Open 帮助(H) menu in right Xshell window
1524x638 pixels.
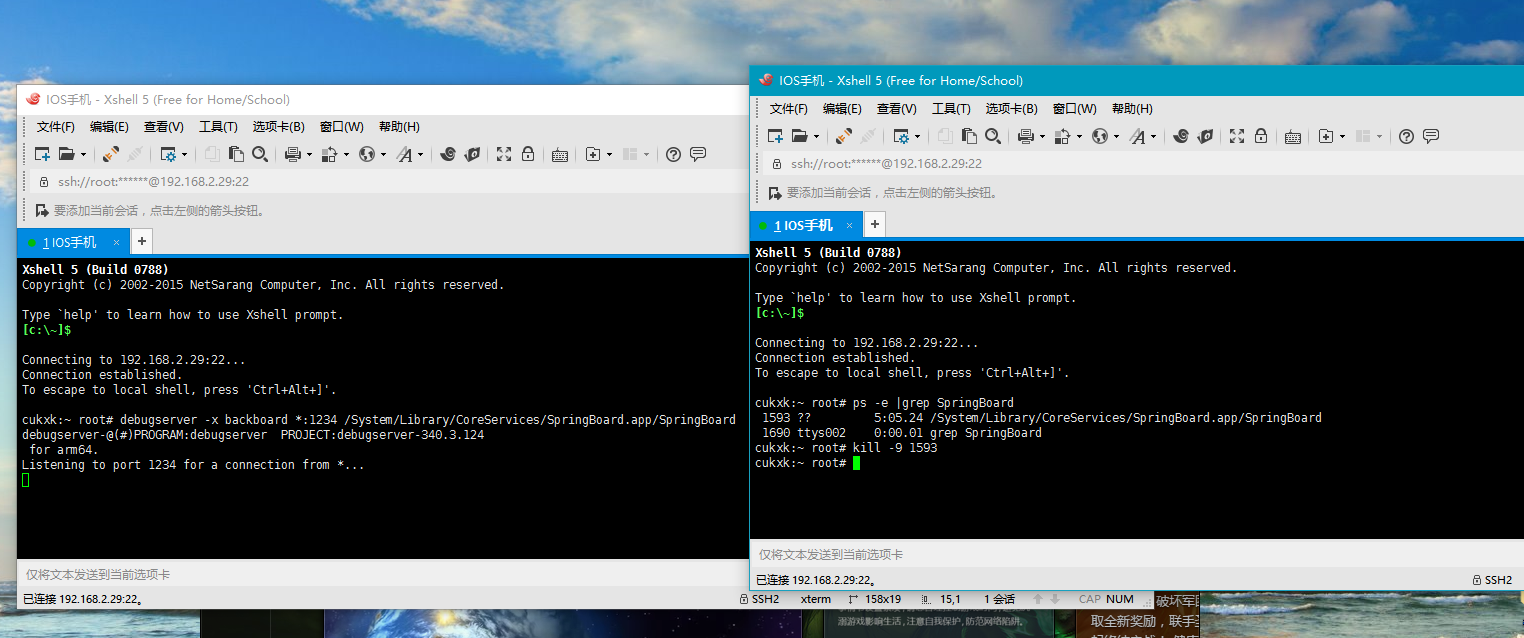1132,109
